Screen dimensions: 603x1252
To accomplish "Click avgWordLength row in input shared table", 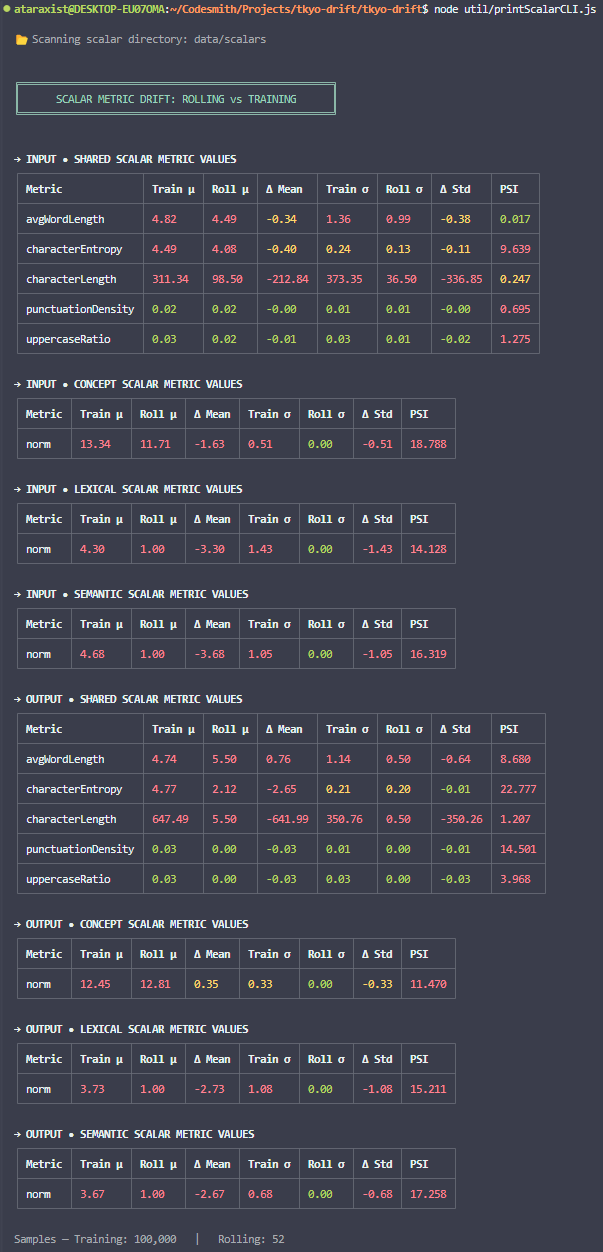I will point(278,219).
